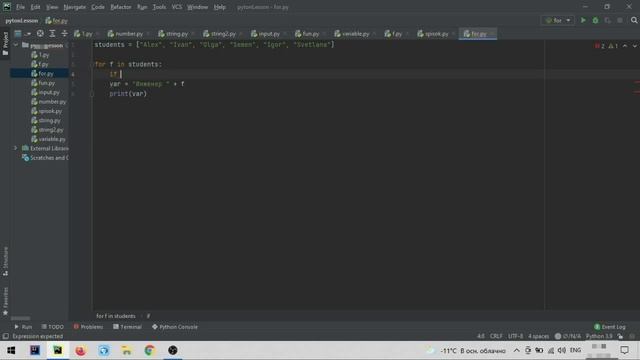Click the Stop process icon in toolbar
Viewport: 640px width, 360px height.
(x=620, y=20)
